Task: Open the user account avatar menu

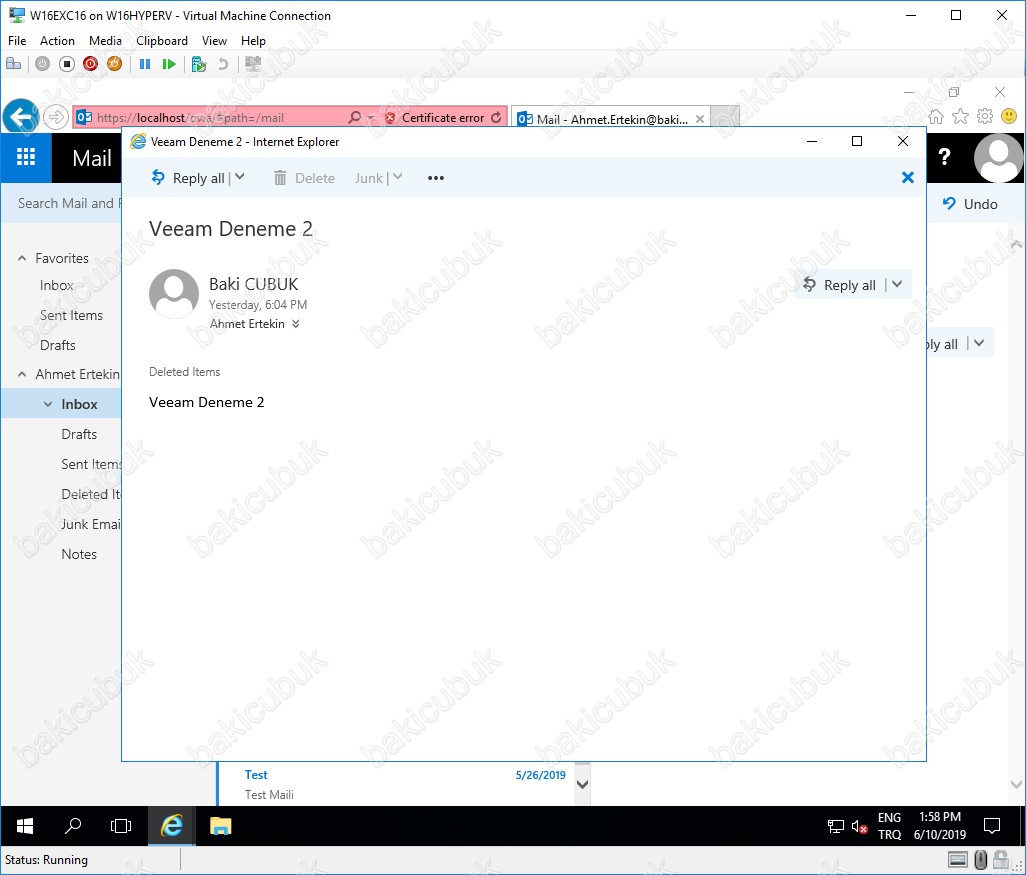Action: point(999,158)
